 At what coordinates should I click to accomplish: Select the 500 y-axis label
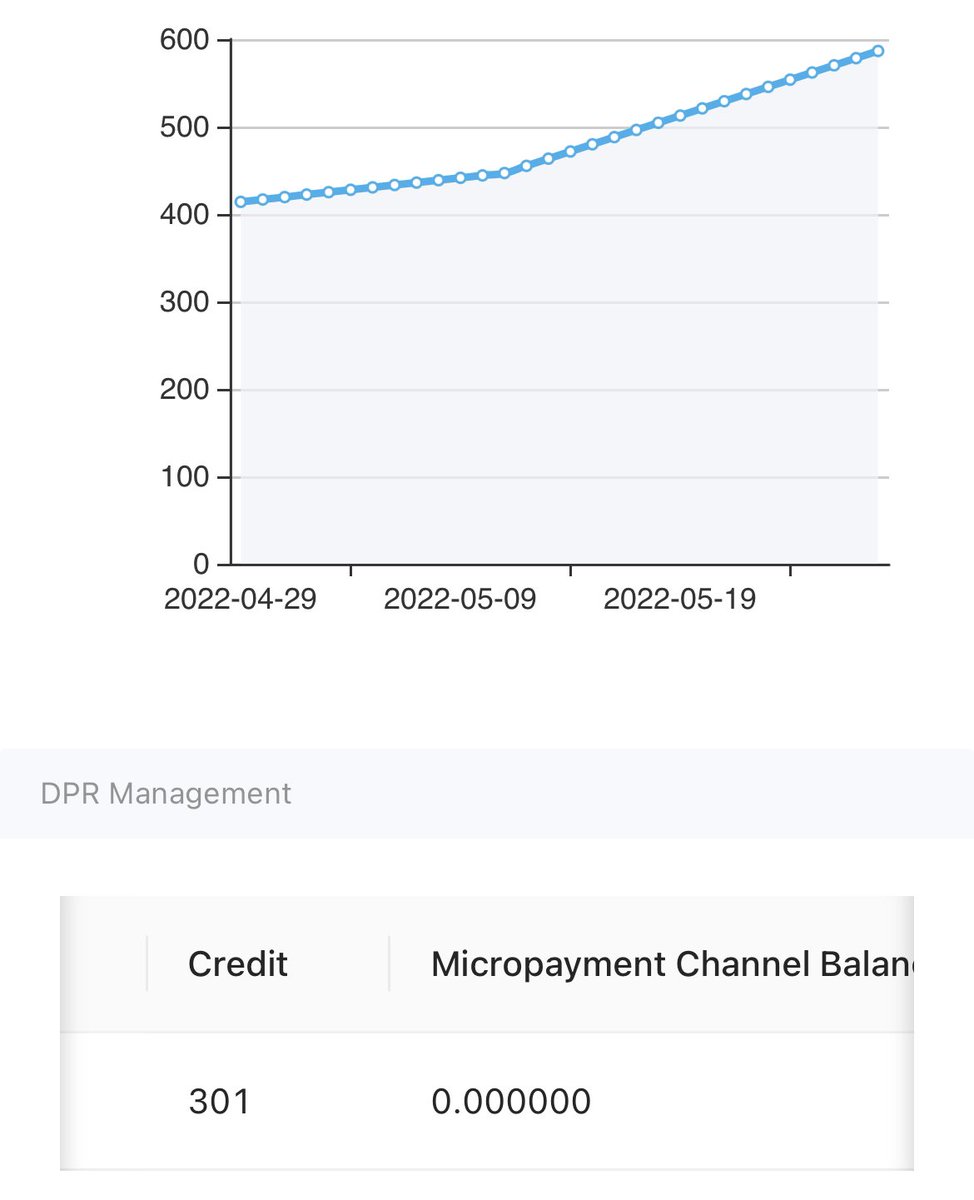point(183,128)
